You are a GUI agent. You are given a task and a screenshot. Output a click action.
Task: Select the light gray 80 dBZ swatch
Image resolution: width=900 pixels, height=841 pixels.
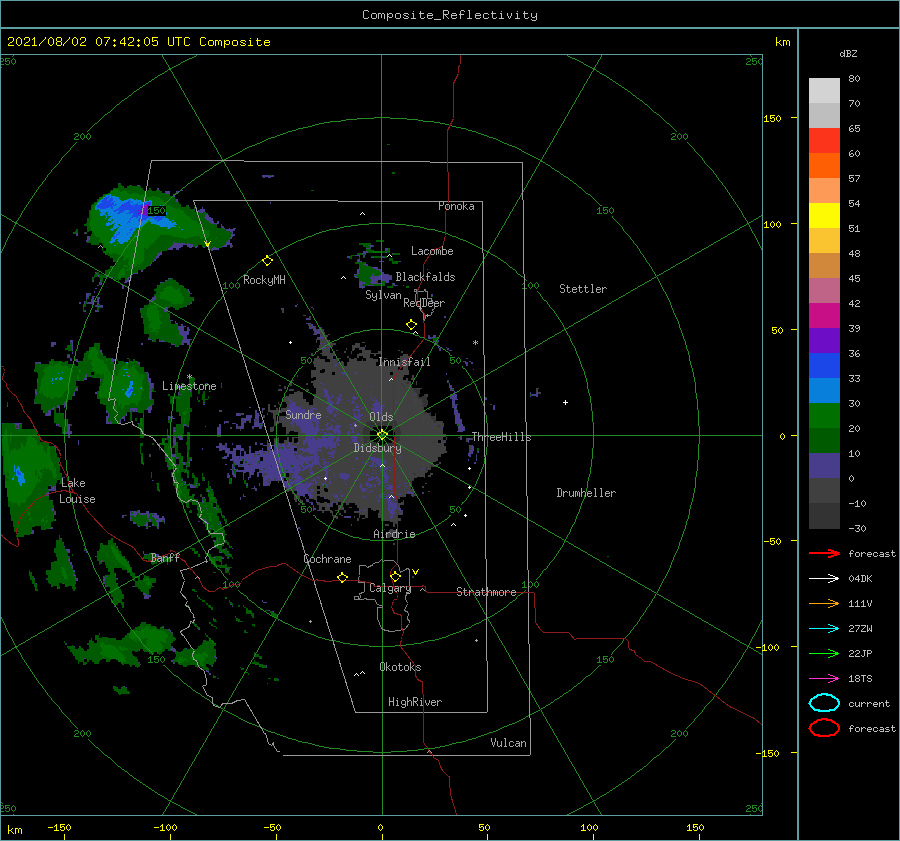coord(824,90)
